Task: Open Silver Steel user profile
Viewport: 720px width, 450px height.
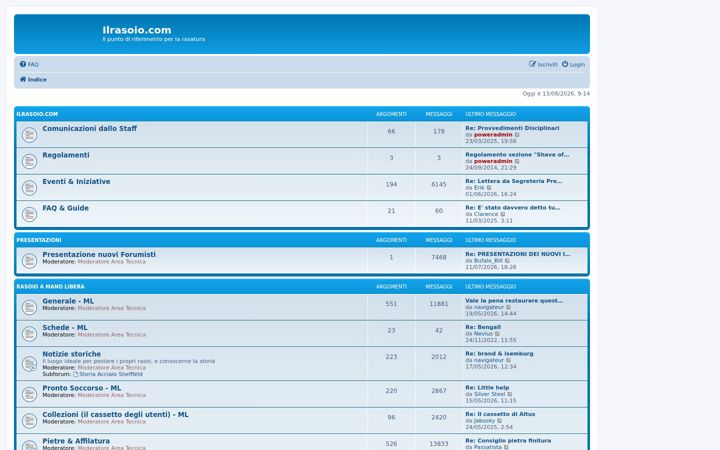Action: click(x=489, y=394)
